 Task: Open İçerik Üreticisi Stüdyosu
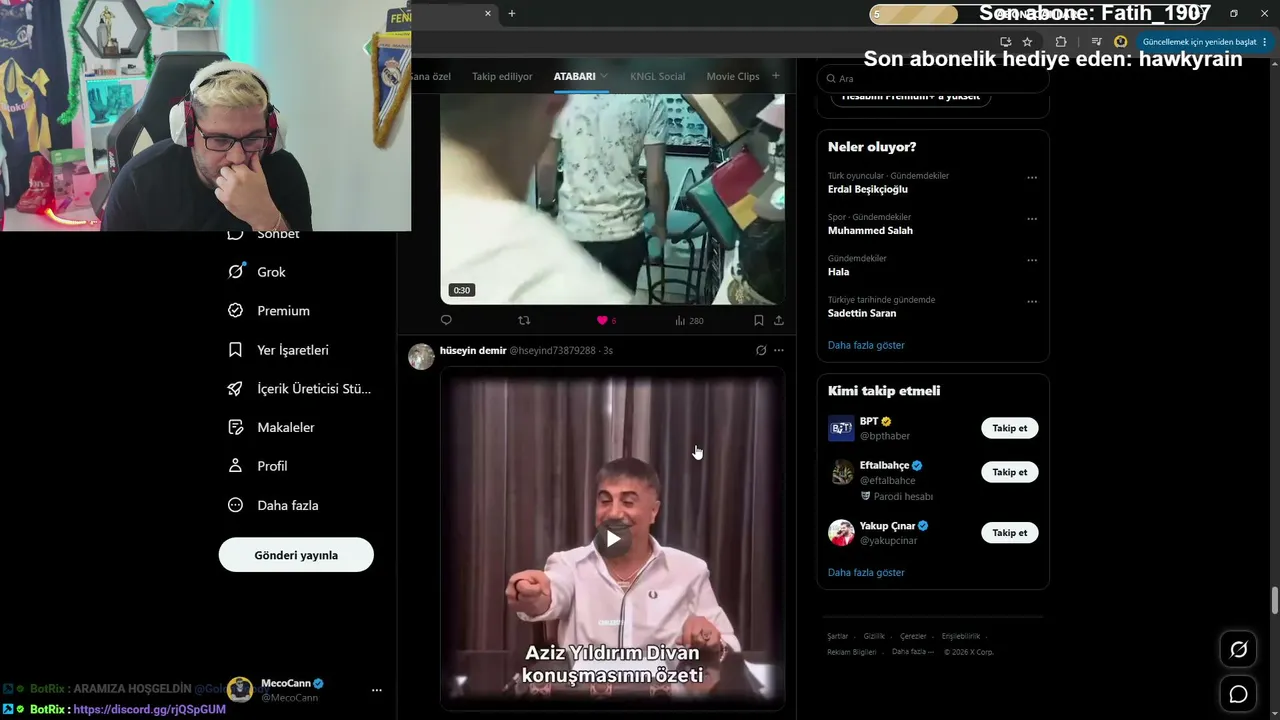299,389
